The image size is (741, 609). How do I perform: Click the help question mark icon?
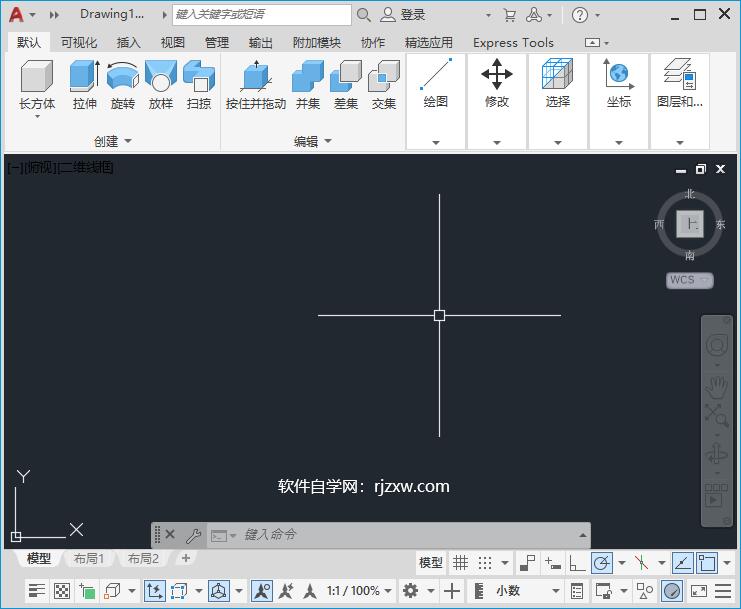point(579,15)
